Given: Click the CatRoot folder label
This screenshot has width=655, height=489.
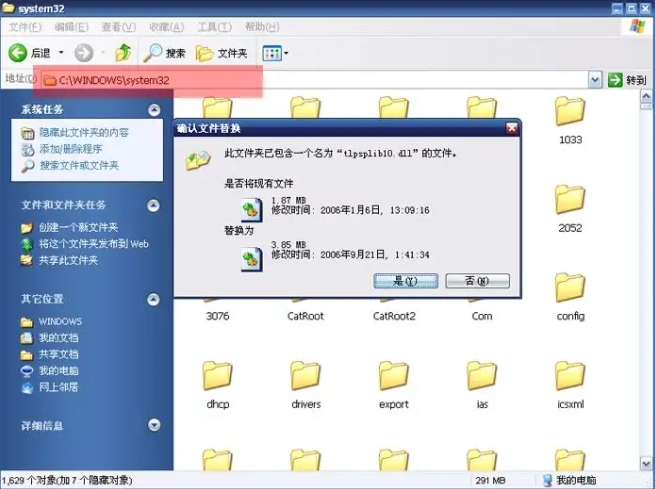Looking at the screenshot, I should (305, 316).
